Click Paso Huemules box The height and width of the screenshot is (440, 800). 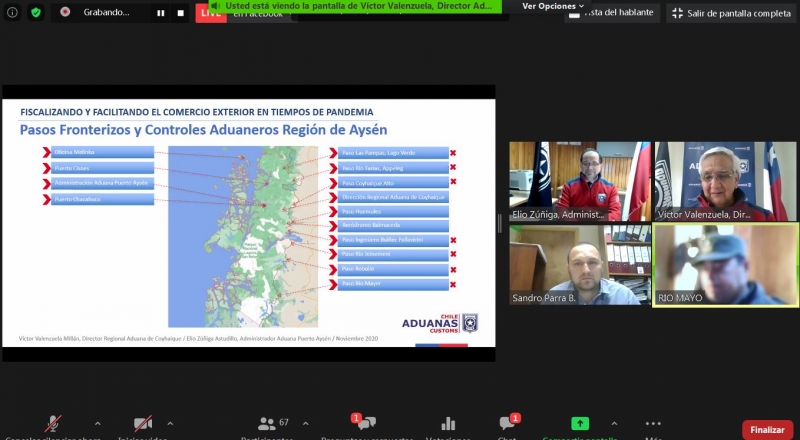point(393,211)
